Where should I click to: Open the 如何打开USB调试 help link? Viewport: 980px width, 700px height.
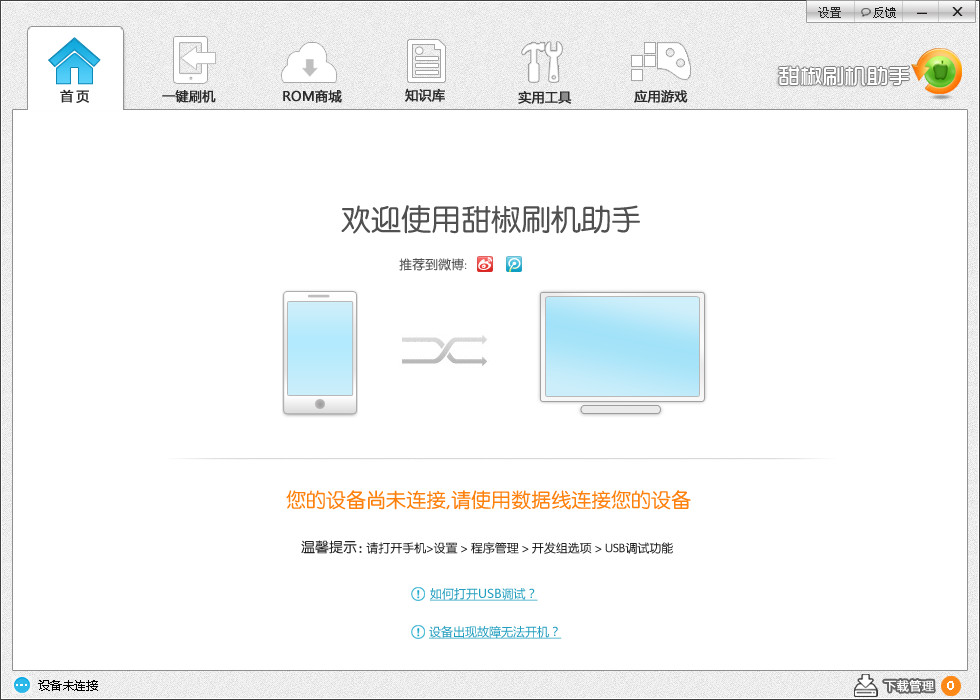[483, 594]
